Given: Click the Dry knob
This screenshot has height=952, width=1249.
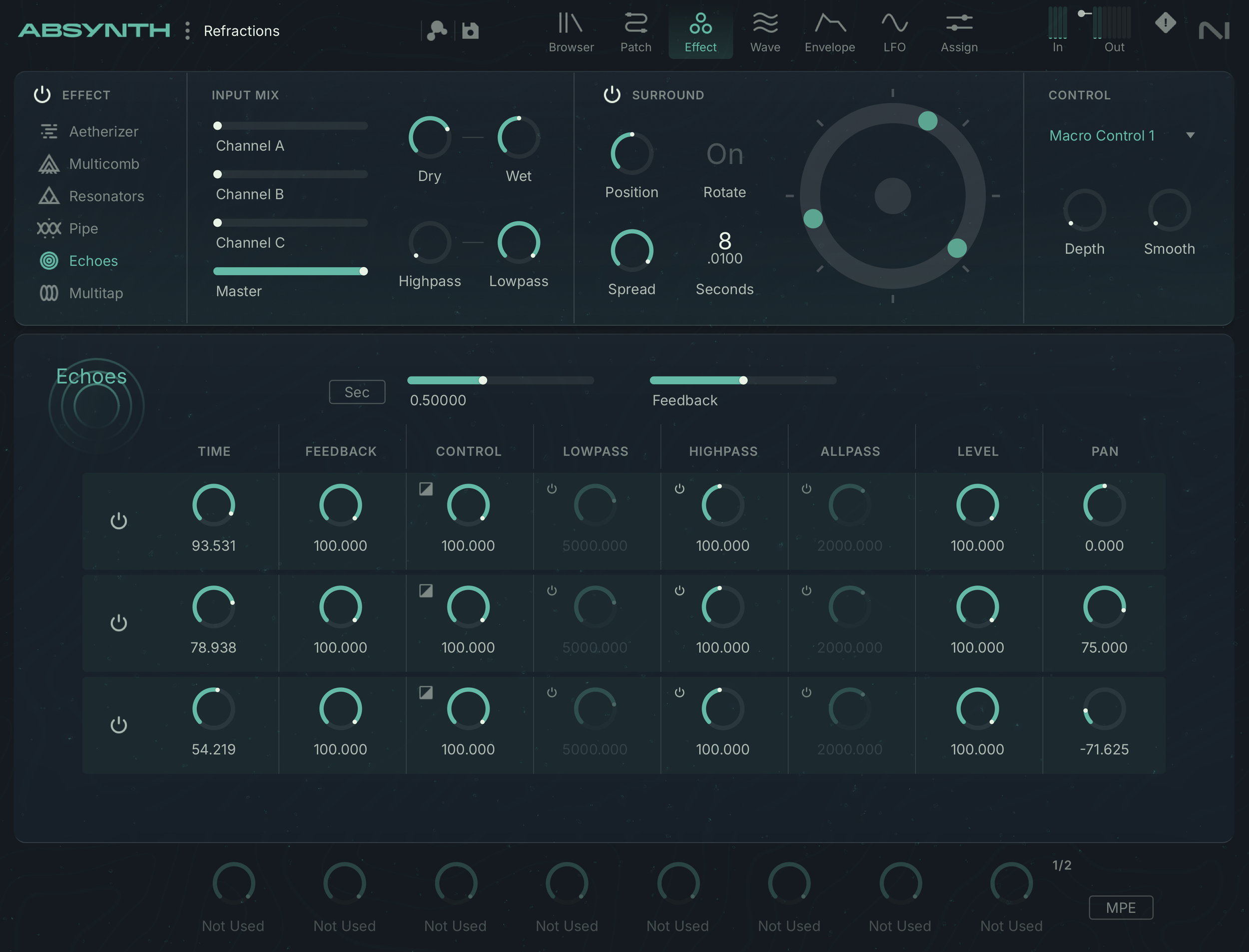Looking at the screenshot, I should coord(430,137).
